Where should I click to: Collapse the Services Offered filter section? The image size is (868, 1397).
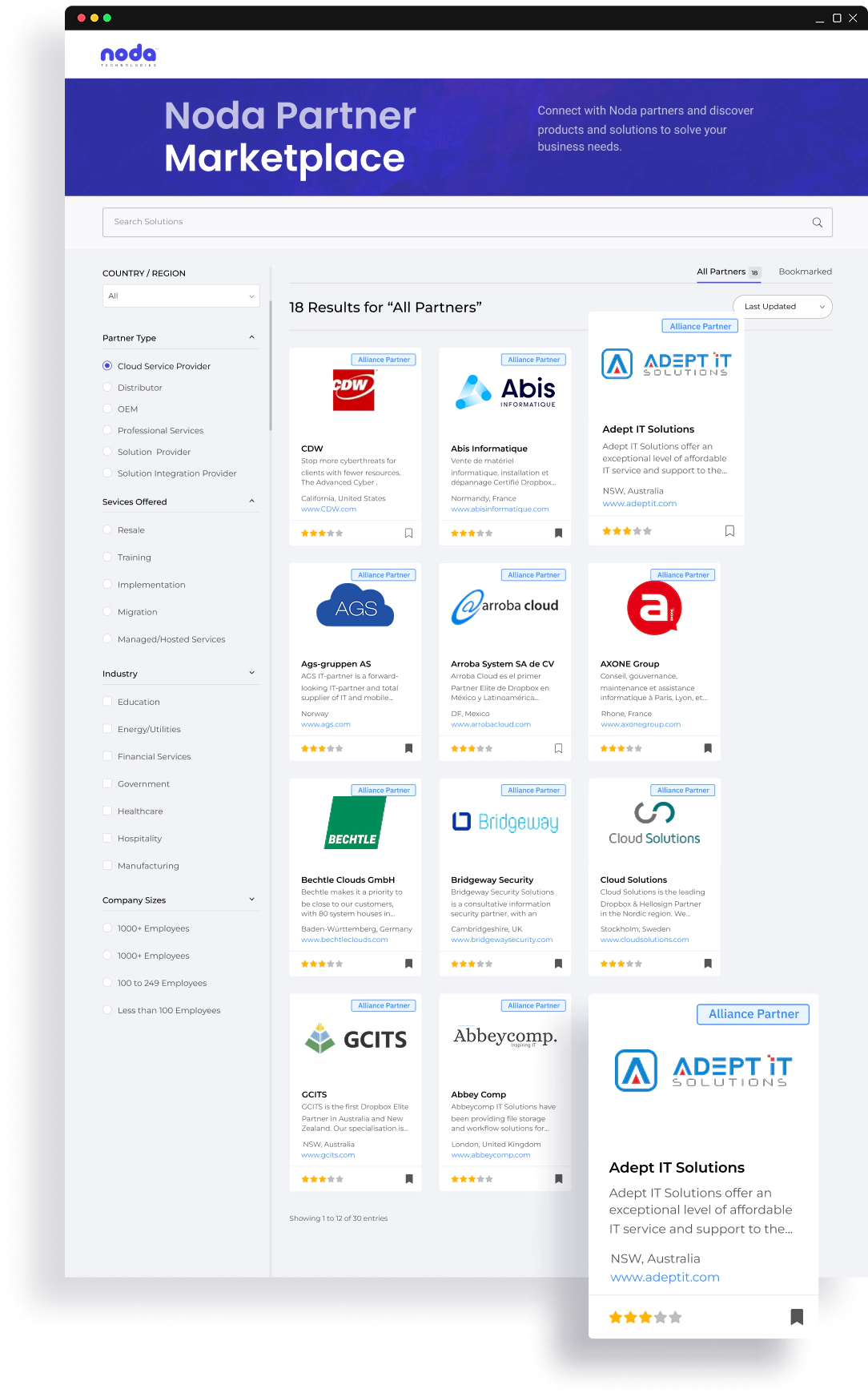pyautogui.click(x=251, y=501)
